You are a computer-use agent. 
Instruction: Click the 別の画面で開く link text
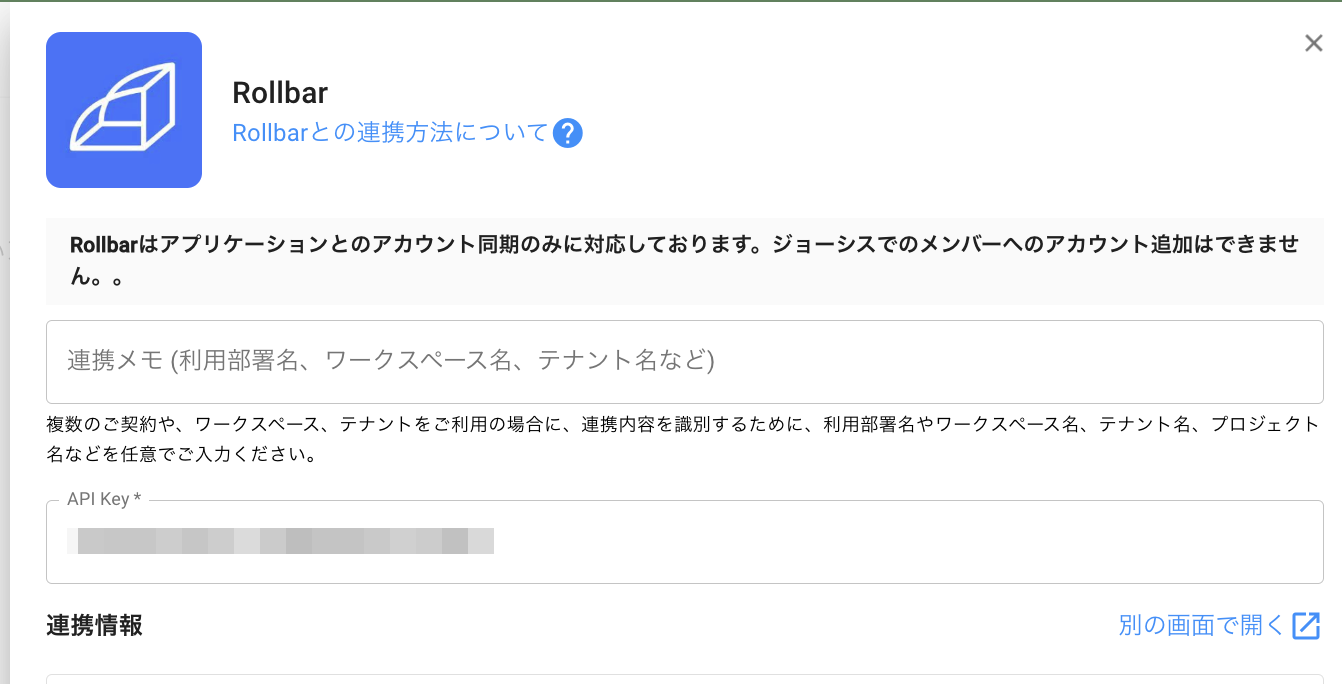1201,626
